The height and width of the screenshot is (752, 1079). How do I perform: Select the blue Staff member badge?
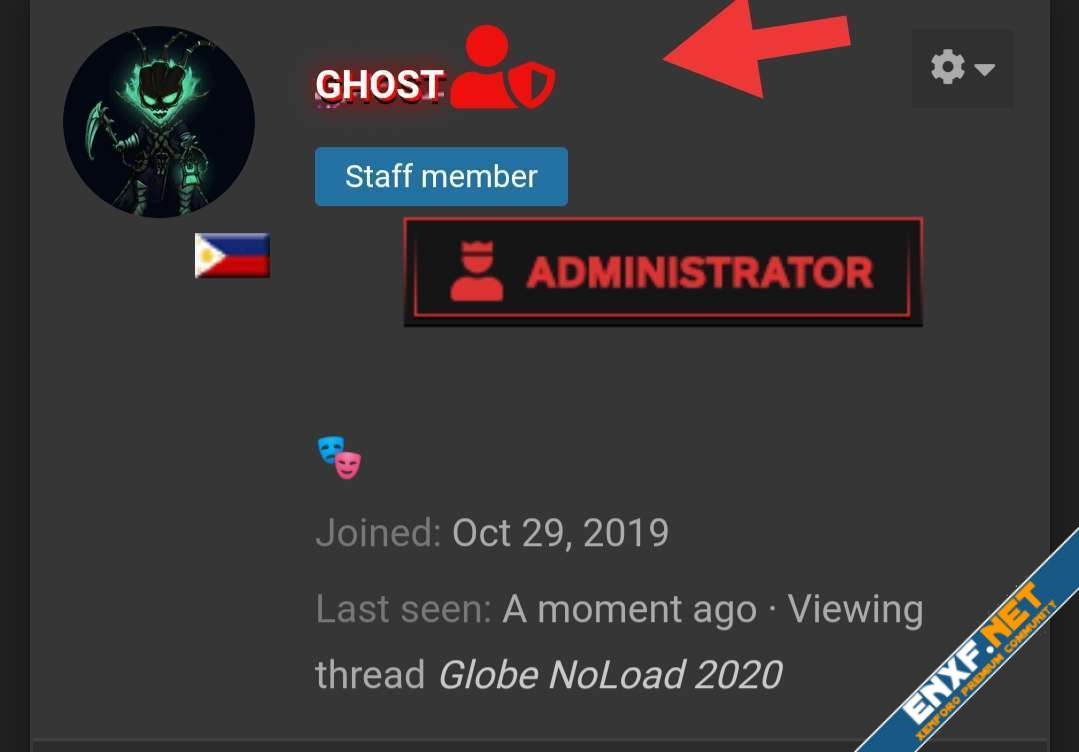tap(441, 177)
